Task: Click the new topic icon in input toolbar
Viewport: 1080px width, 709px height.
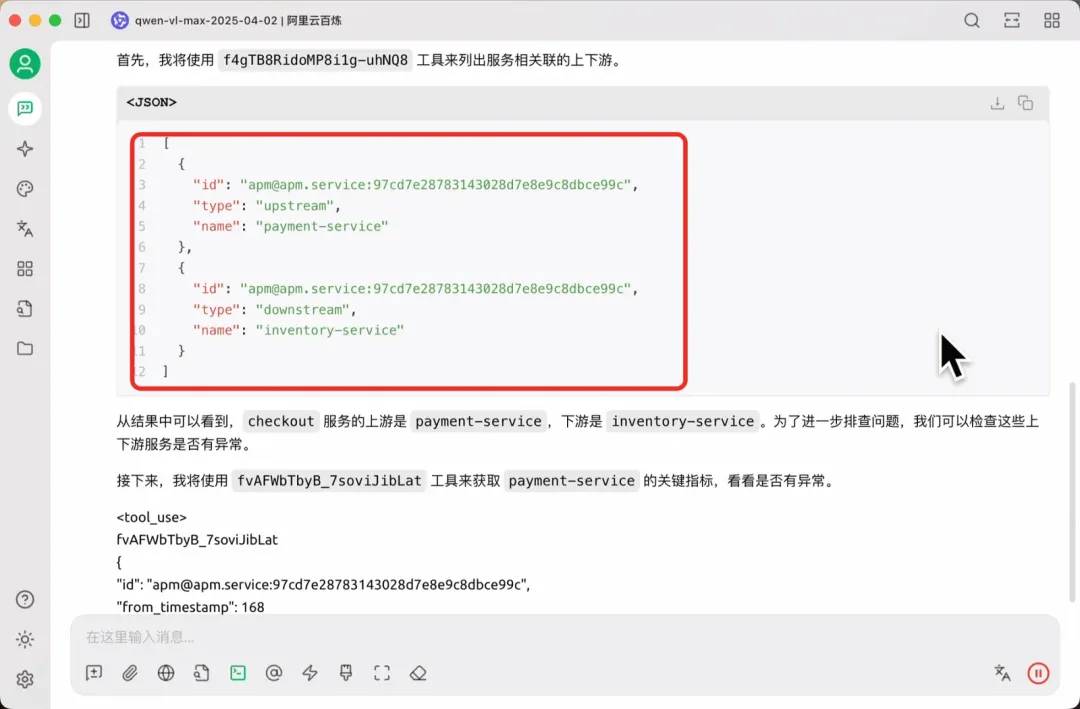Action: pos(94,673)
